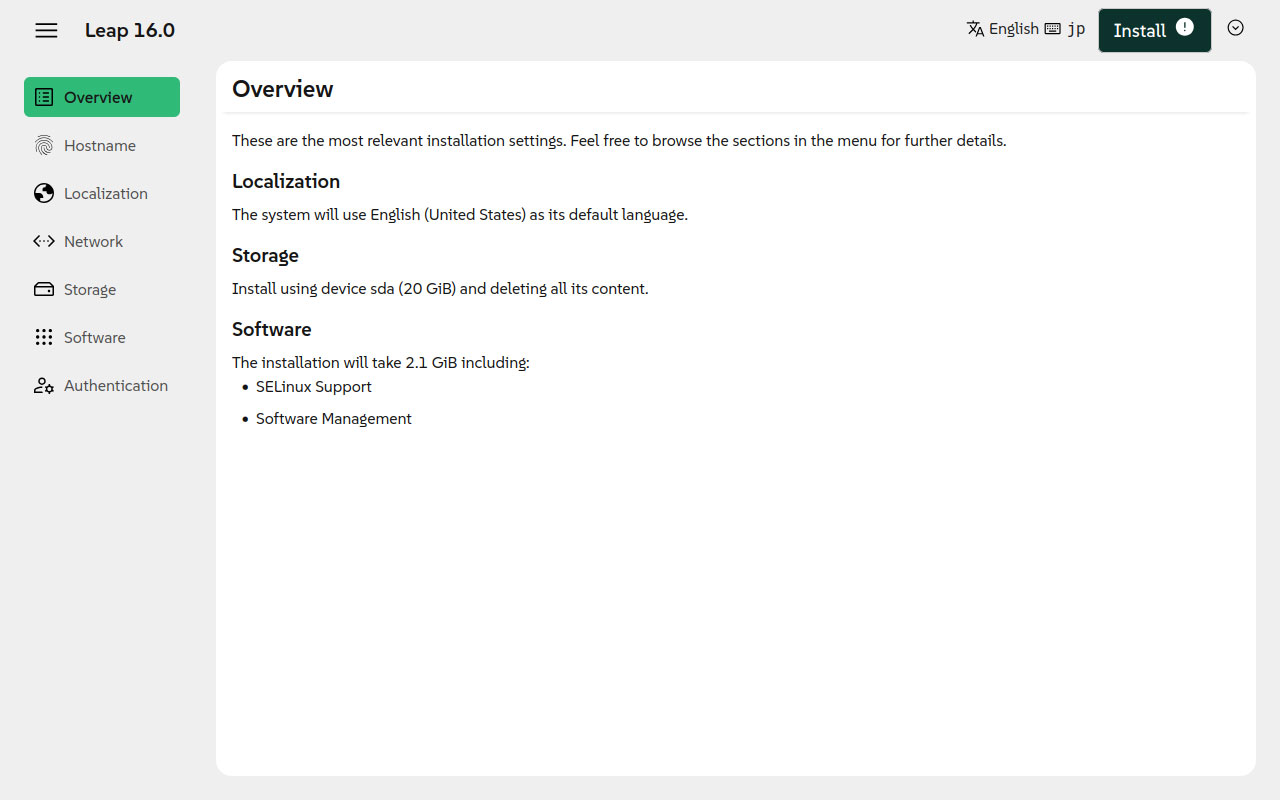The height and width of the screenshot is (800, 1280).
Task: Click the translate language icon in header
Action: coord(976,29)
